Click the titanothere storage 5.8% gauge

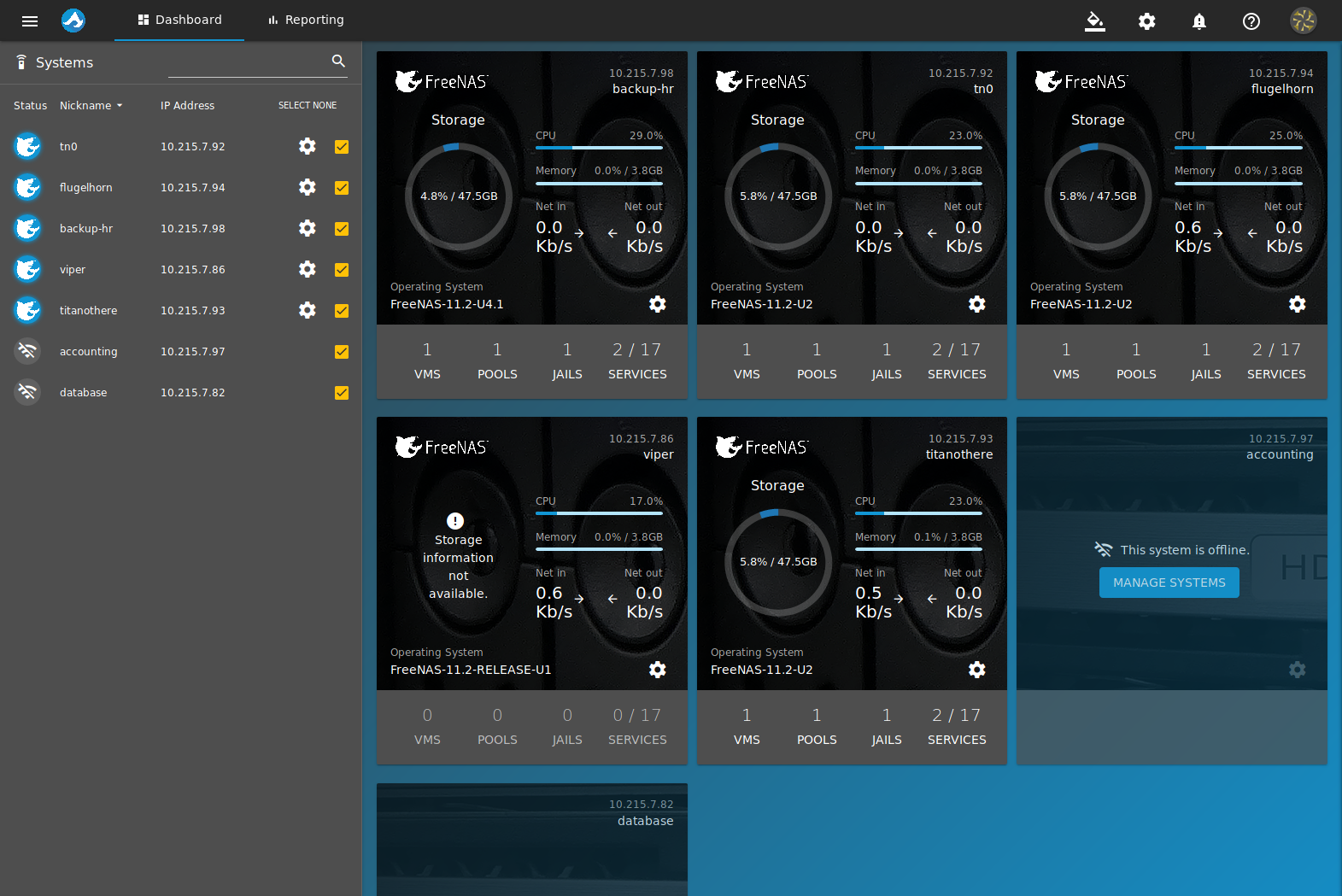pyautogui.click(x=778, y=562)
